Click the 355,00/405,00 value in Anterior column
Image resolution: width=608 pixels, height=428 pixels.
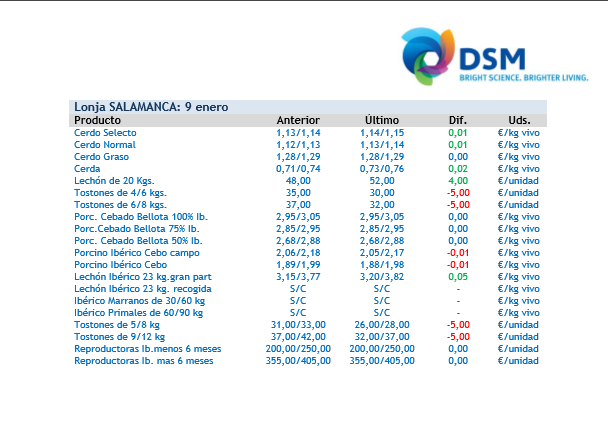(298, 360)
